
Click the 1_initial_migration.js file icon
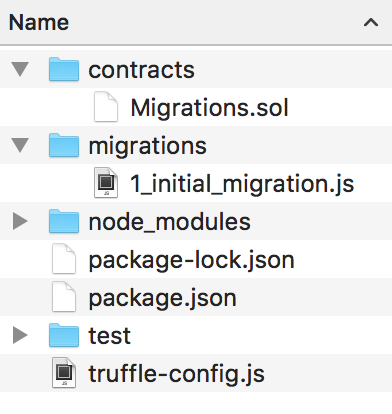click(106, 183)
